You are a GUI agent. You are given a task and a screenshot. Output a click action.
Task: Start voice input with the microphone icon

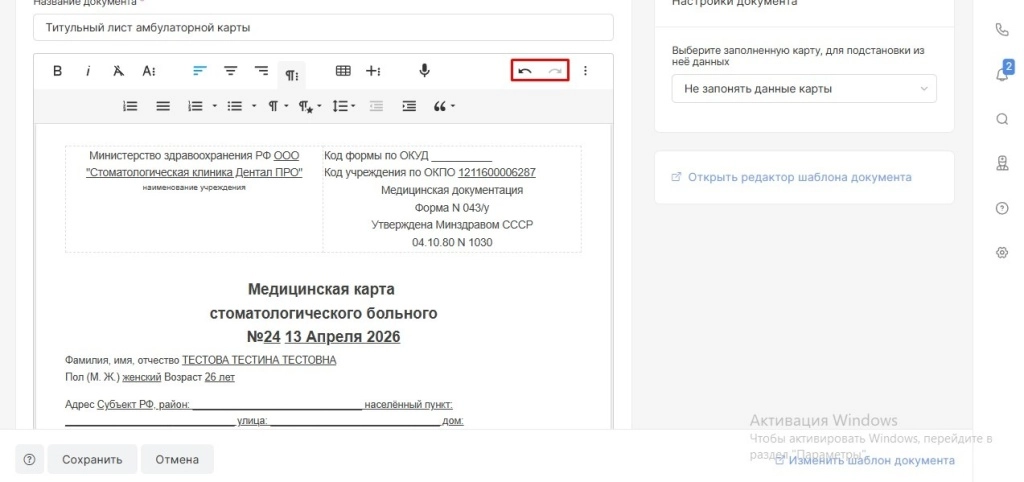click(424, 71)
